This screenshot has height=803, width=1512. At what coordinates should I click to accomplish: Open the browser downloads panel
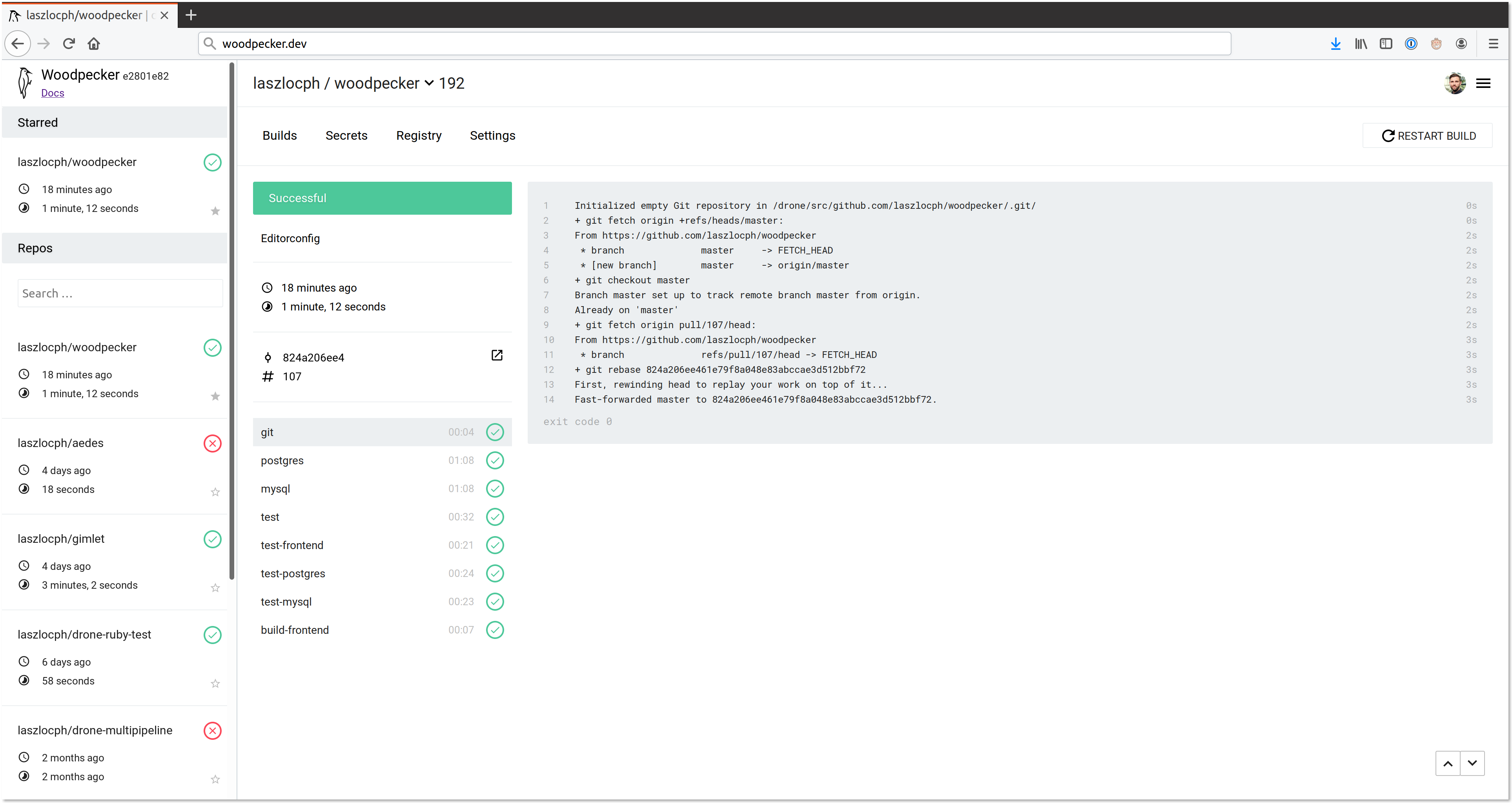point(1335,44)
